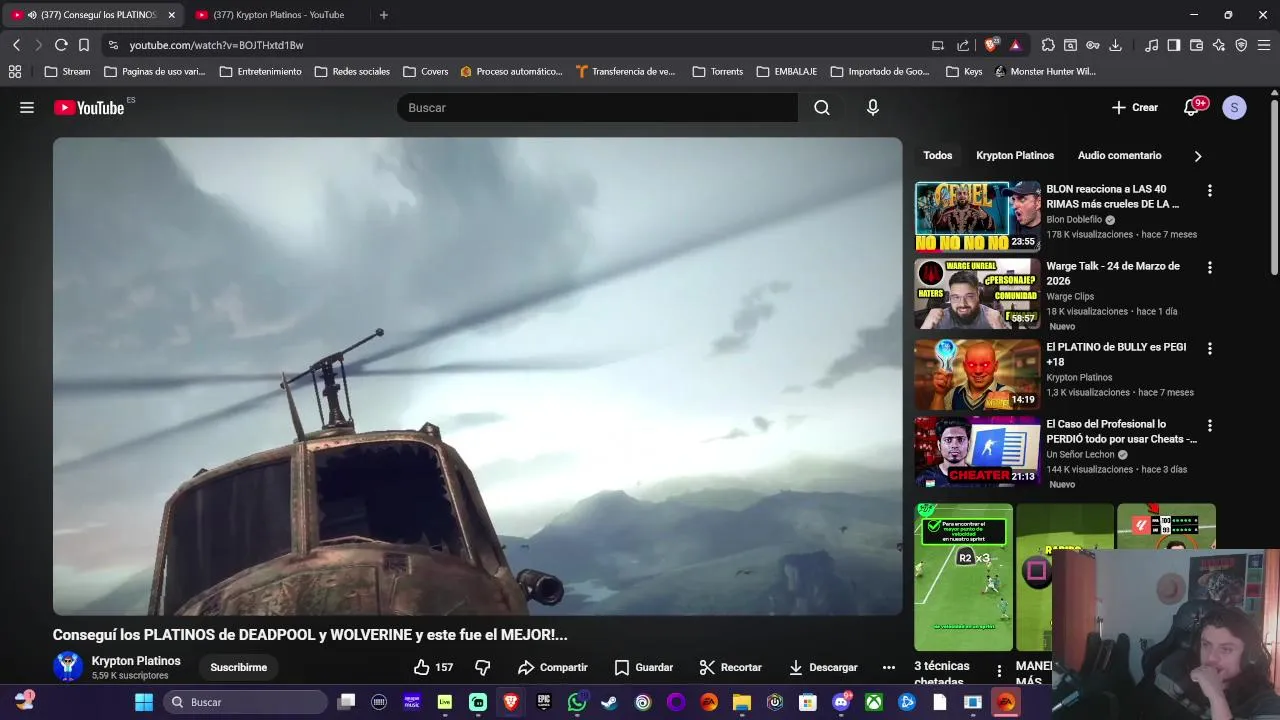View site information icon in the address bar
The height and width of the screenshot is (720, 1280).
pyautogui.click(x=113, y=45)
